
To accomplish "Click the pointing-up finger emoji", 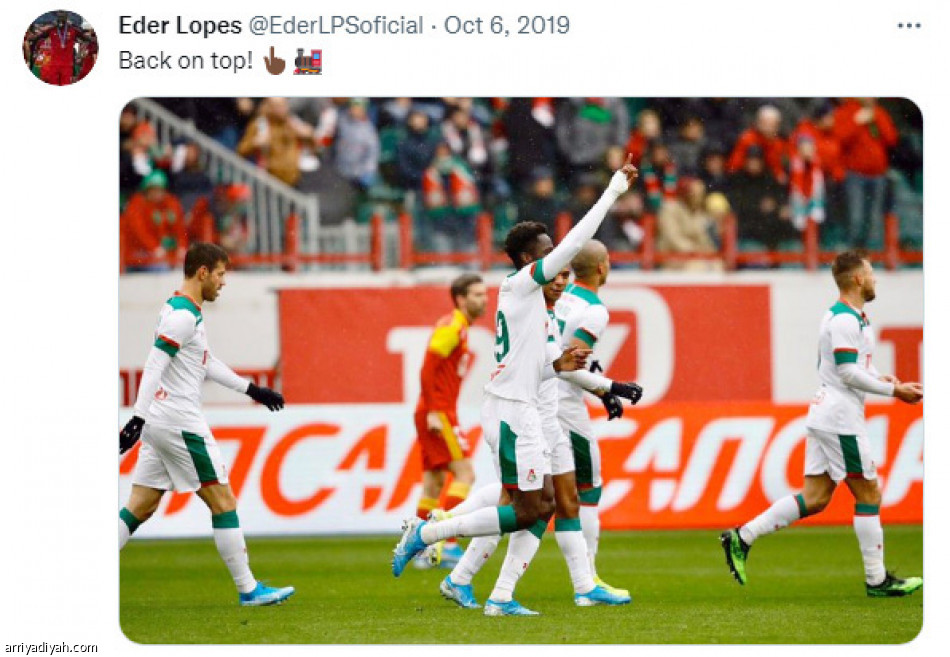I will pyautogui.click(x=274, y=61).
